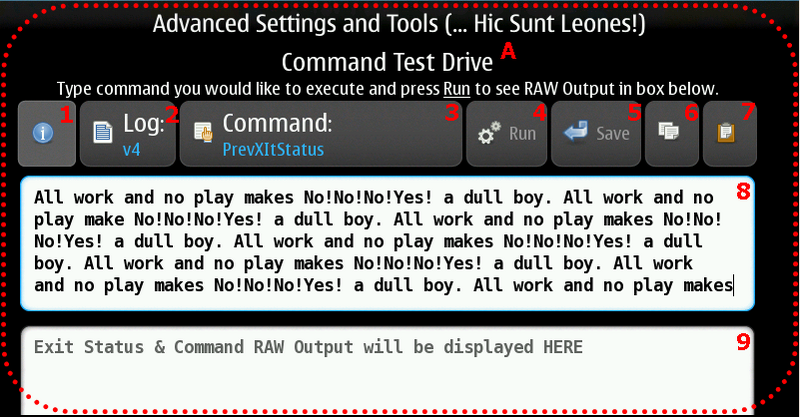Run the typed command
800x417 pixels.
coord(507,134)
